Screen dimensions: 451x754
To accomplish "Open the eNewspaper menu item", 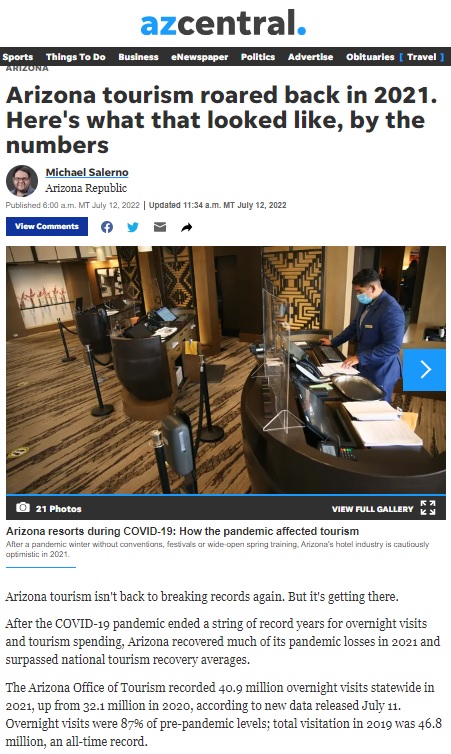I will [x=200, y=57].
